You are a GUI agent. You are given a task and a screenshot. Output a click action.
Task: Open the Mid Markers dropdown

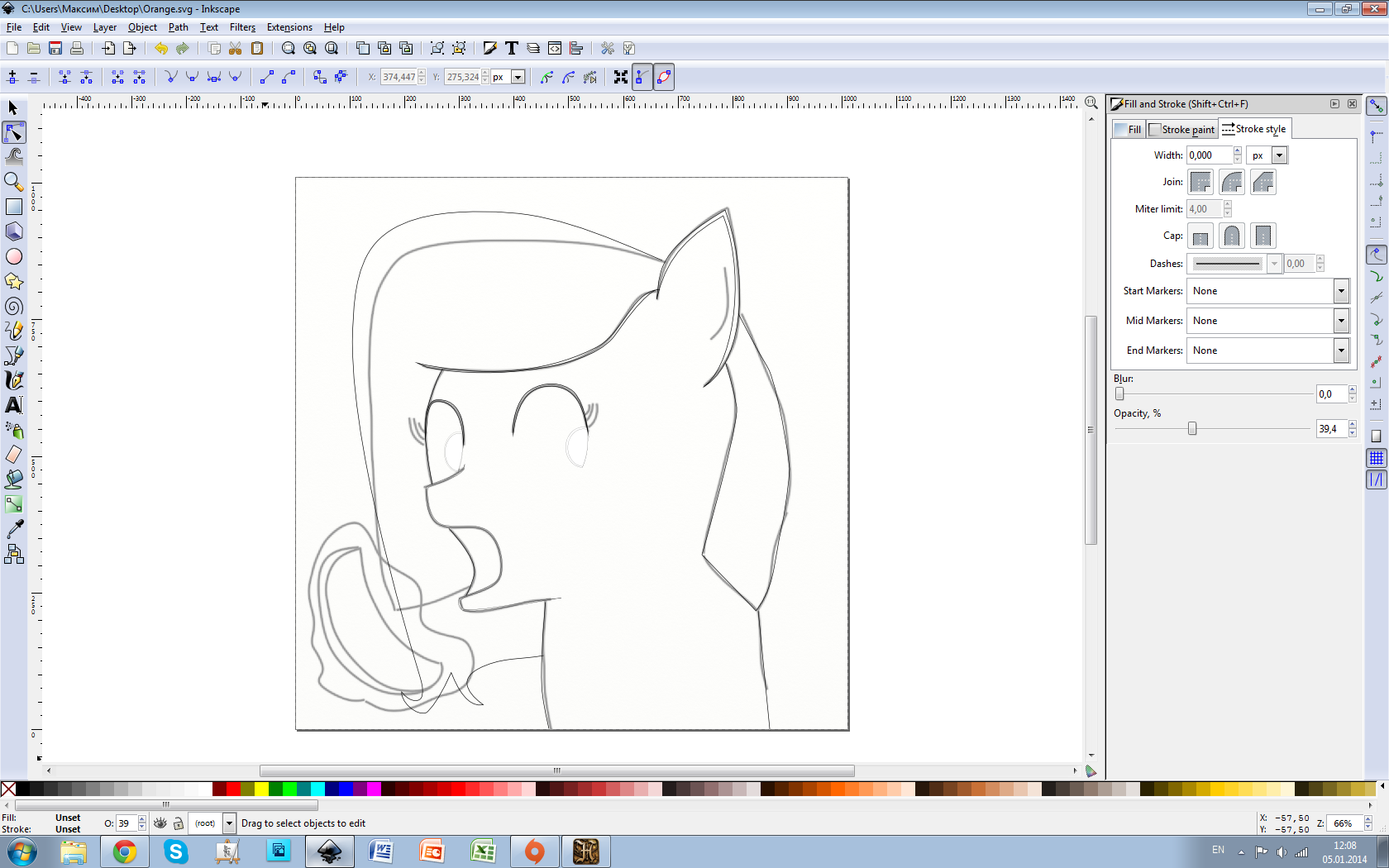click(x=1341, y=321)
